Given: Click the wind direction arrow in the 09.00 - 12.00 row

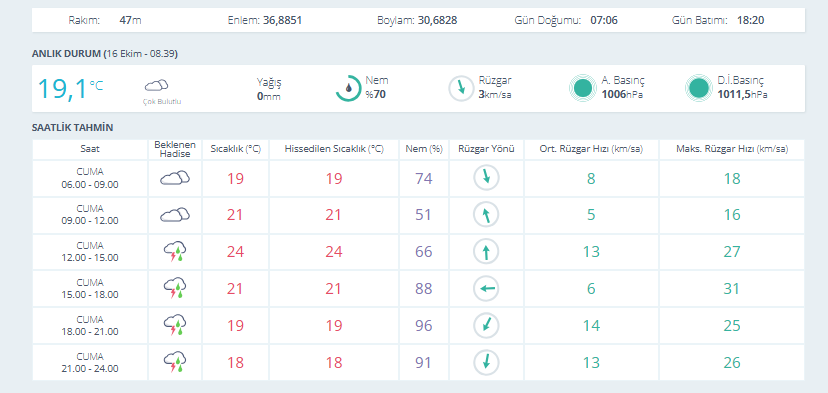Looking at the screenshot, I should (486, 215).
